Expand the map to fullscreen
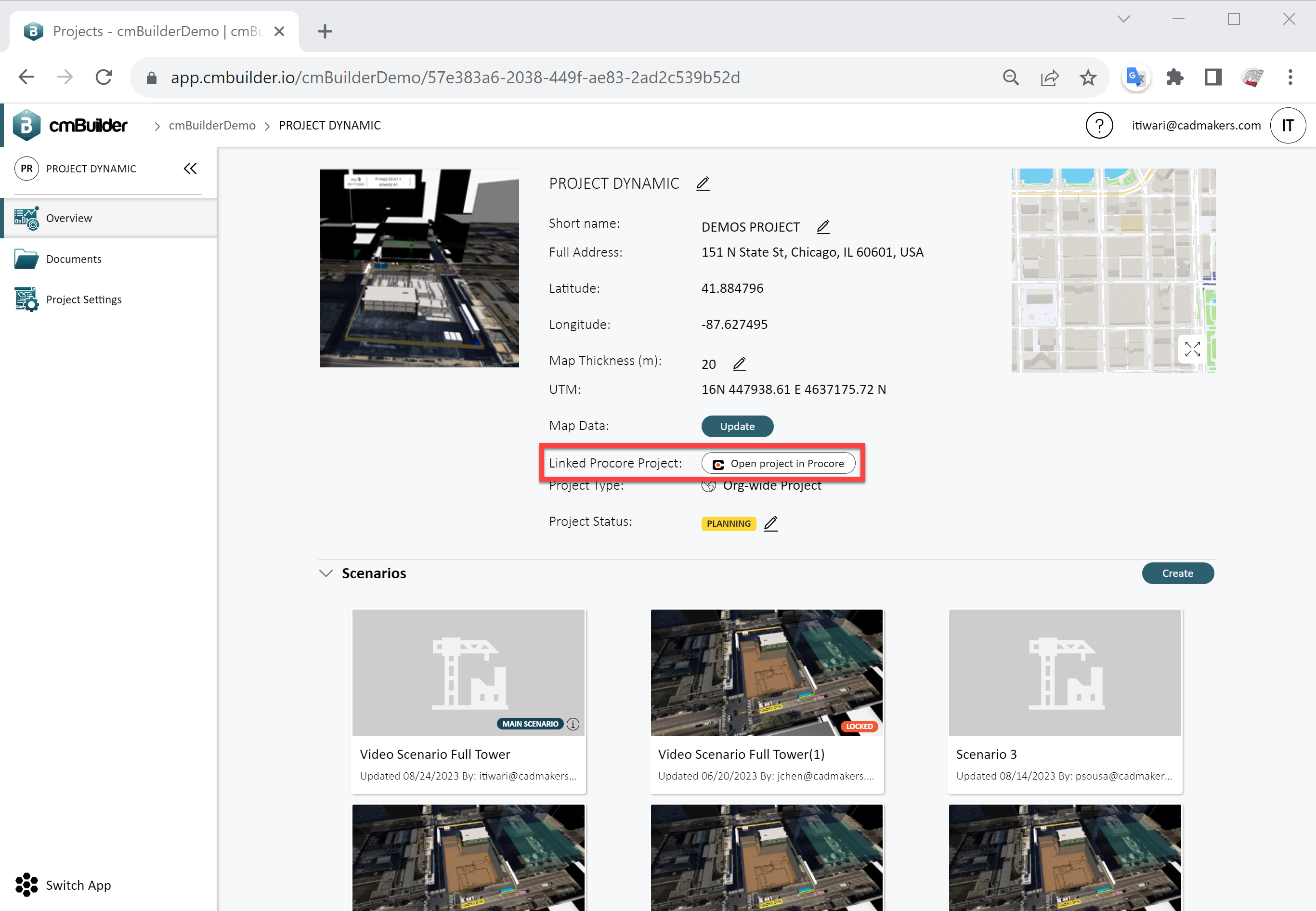The image size is (1316, 911). [x=1192, y=349]
